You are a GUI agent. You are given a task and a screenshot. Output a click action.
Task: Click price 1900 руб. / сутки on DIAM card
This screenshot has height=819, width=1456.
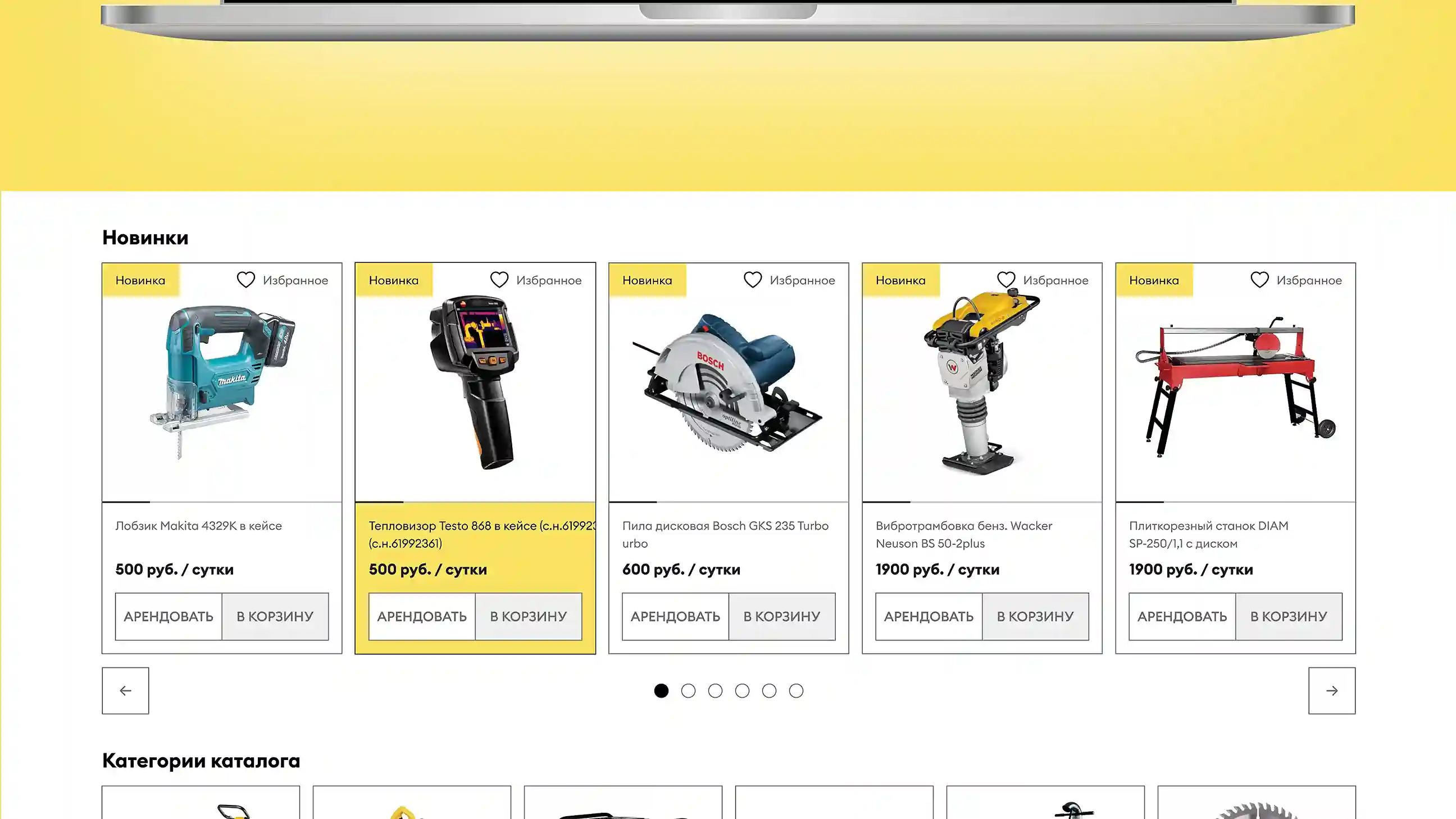pyautogui.click(x=1191, y=569)
